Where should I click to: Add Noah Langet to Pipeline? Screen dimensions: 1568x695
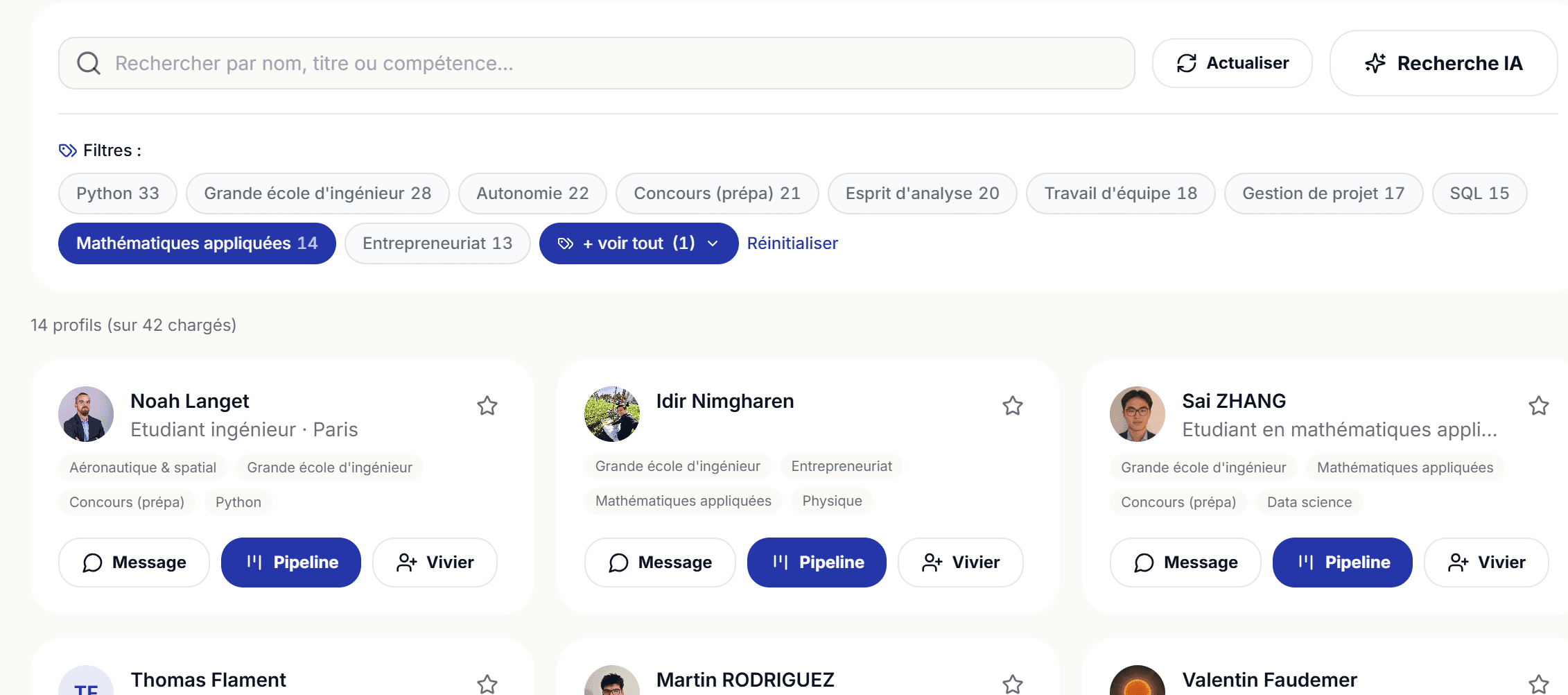pos(291,563)
